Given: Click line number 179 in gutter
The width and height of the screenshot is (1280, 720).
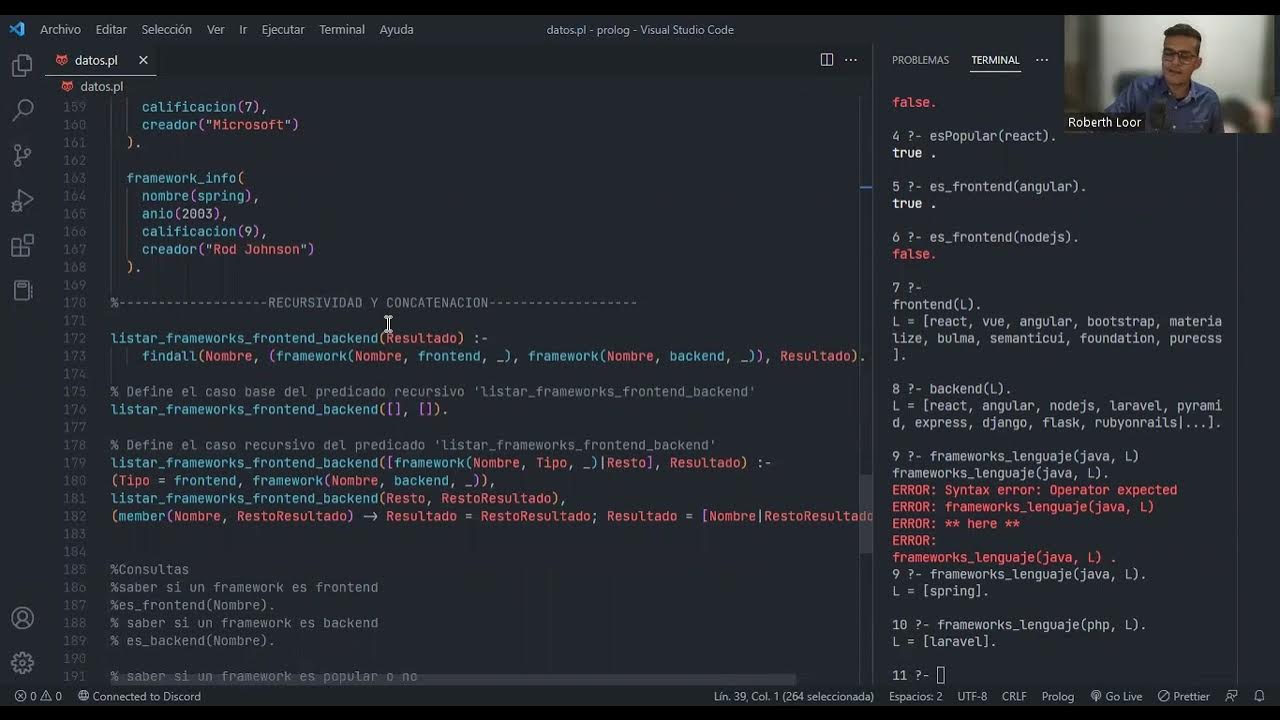Looking at the screenshot, I should click(x=75, y=463).
